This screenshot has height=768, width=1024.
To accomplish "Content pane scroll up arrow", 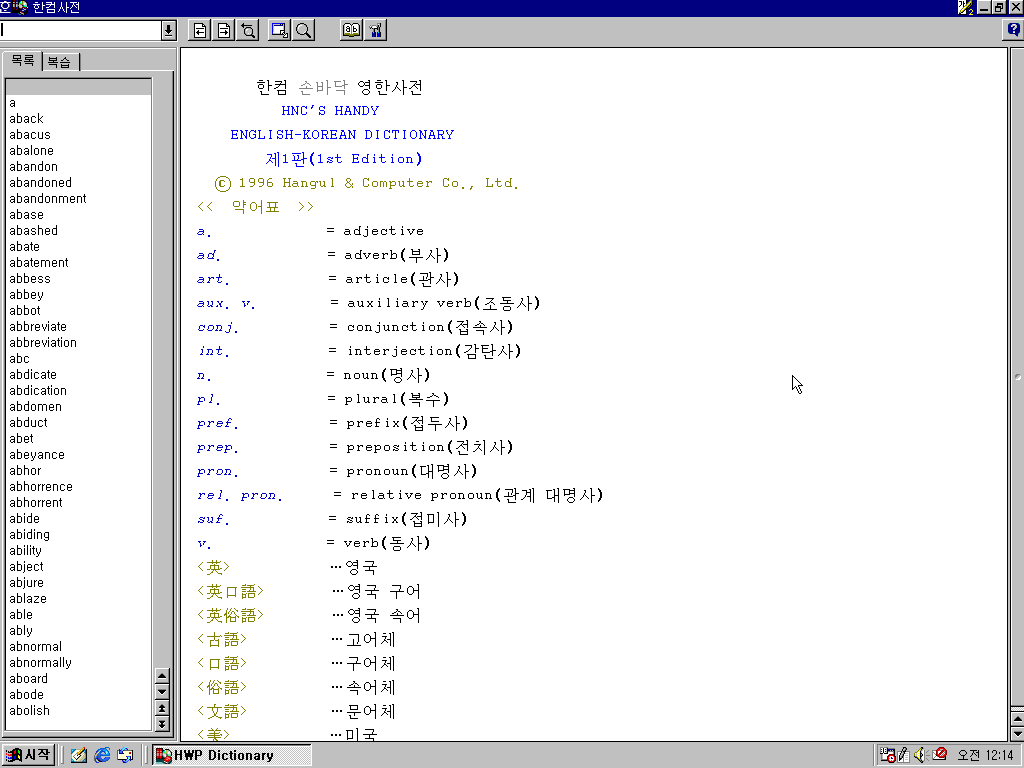I will pyautogui.click(x=1017, y=718).
